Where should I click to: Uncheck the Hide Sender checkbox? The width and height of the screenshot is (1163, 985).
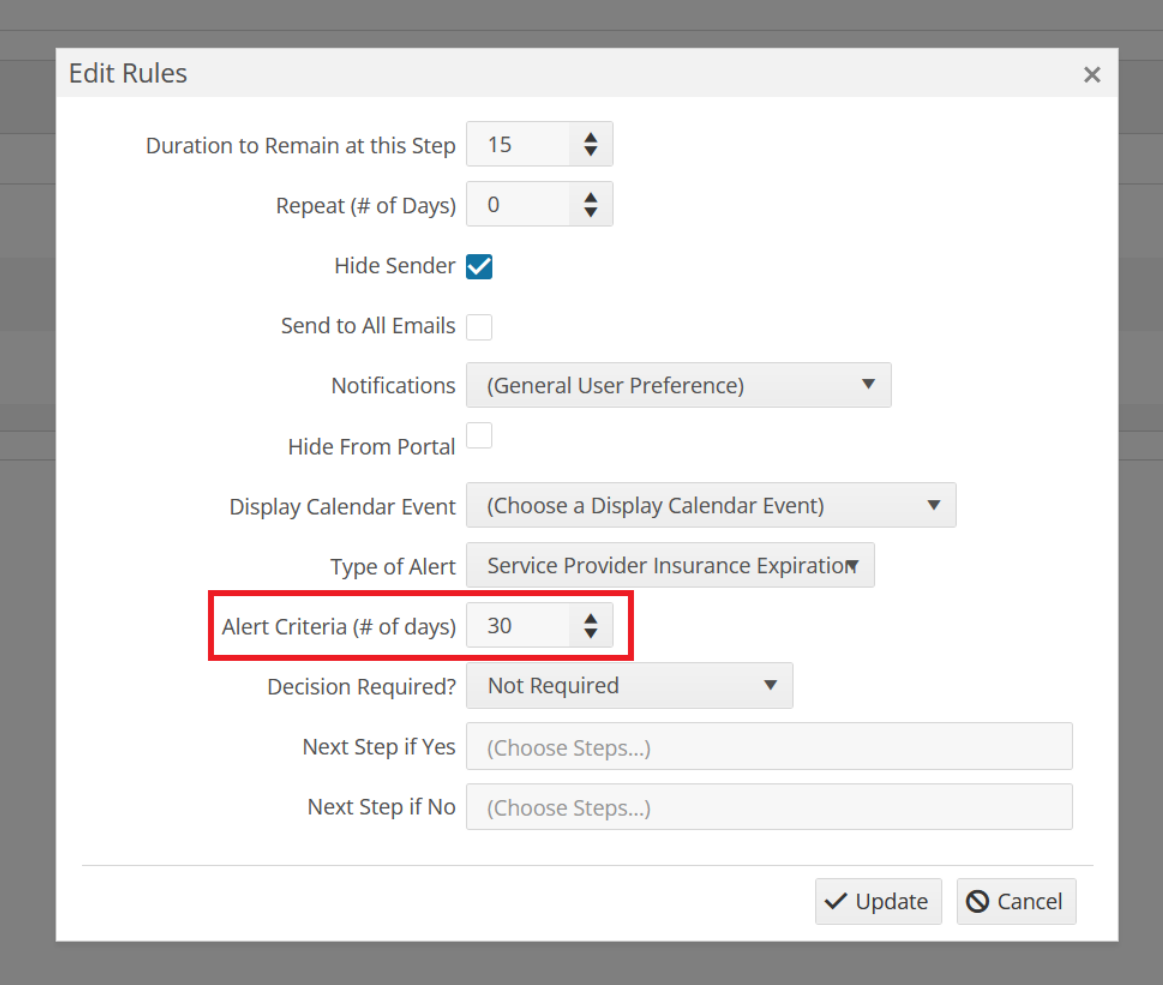pos(479,266)
